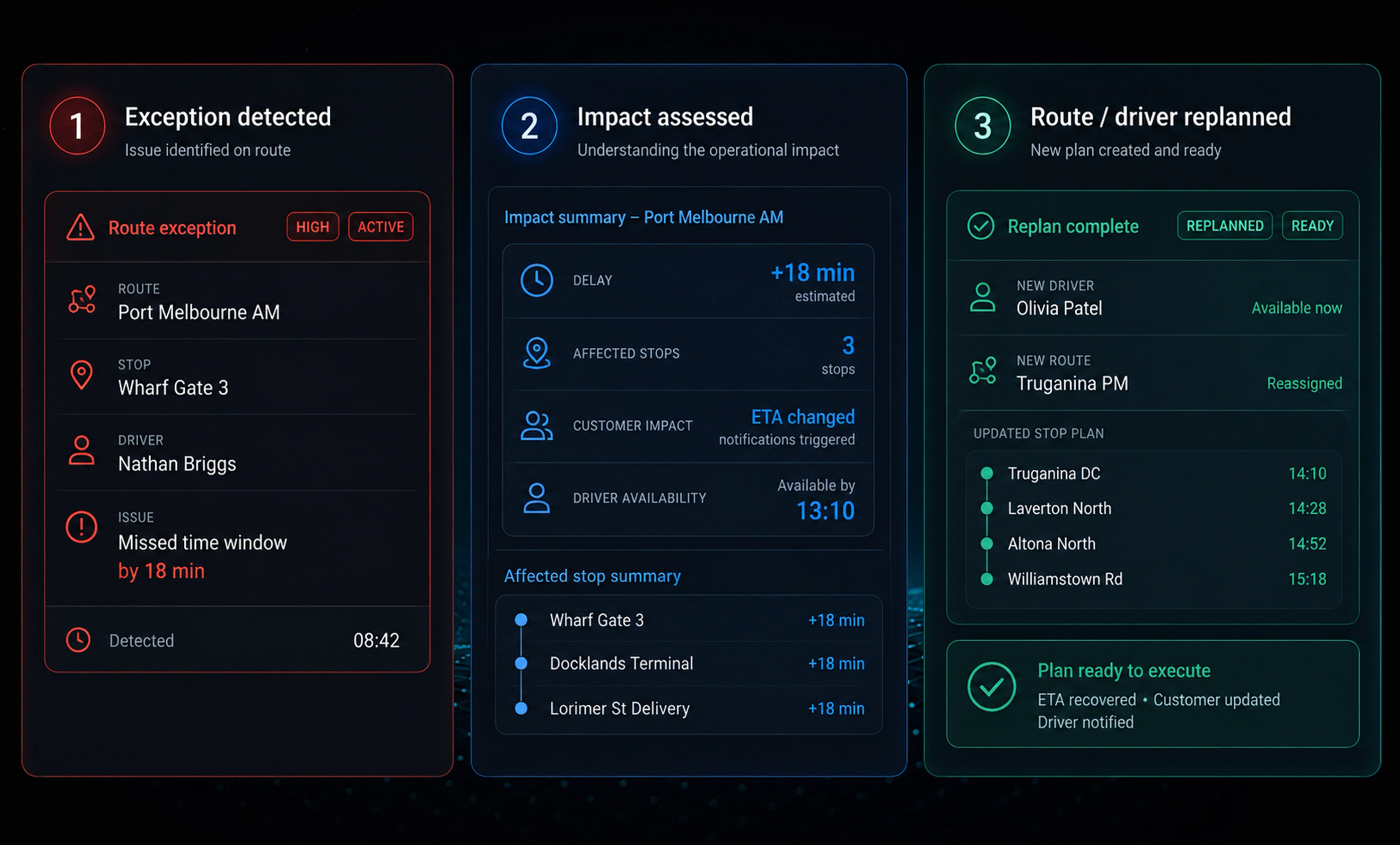Image resolution: width=1400 pixels, height=845 pixels.
Task: Select the Docklands Terminal stop marker
Action: pyautogui.click(x=521, y=663)
